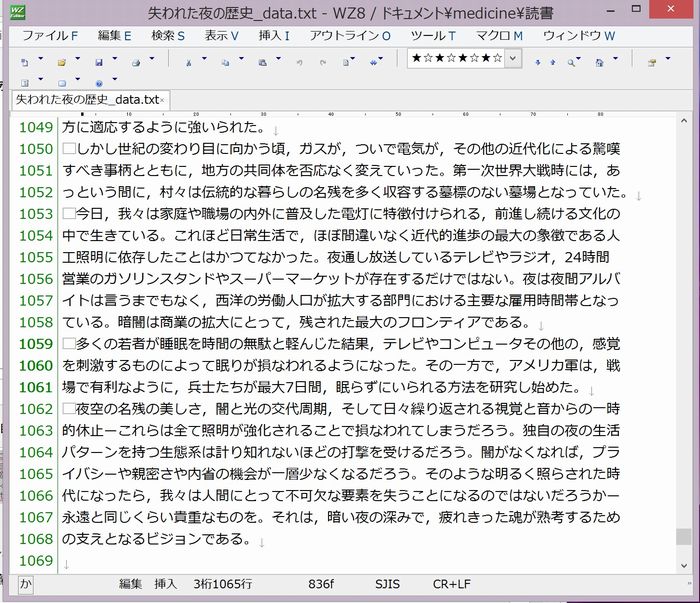
Task: Open the ツール T menu
Action: (x=433, y=36)
